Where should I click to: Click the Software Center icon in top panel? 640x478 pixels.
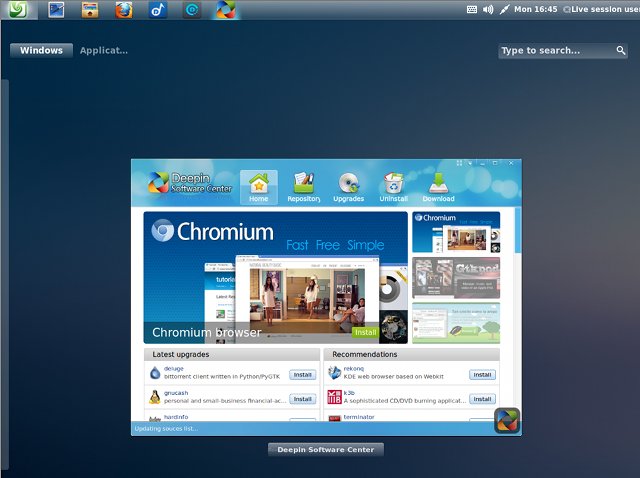pos(226,10)
